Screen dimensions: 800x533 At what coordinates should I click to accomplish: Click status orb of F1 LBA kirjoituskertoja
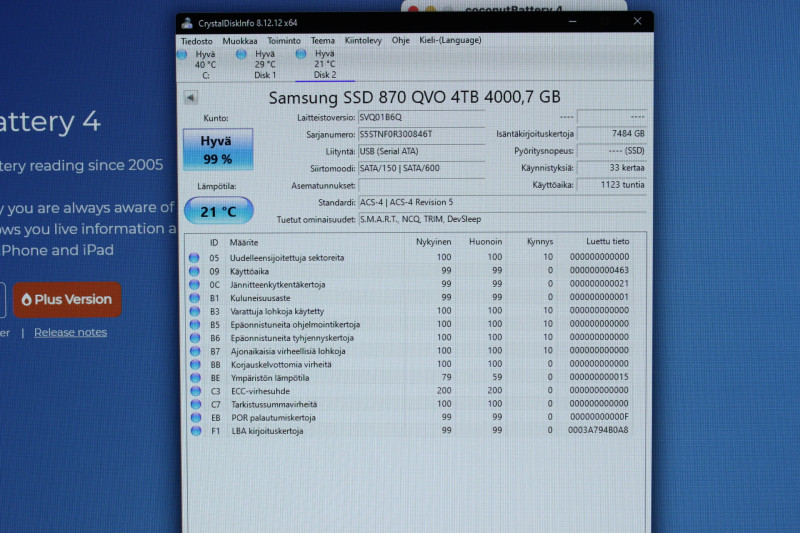195,430
